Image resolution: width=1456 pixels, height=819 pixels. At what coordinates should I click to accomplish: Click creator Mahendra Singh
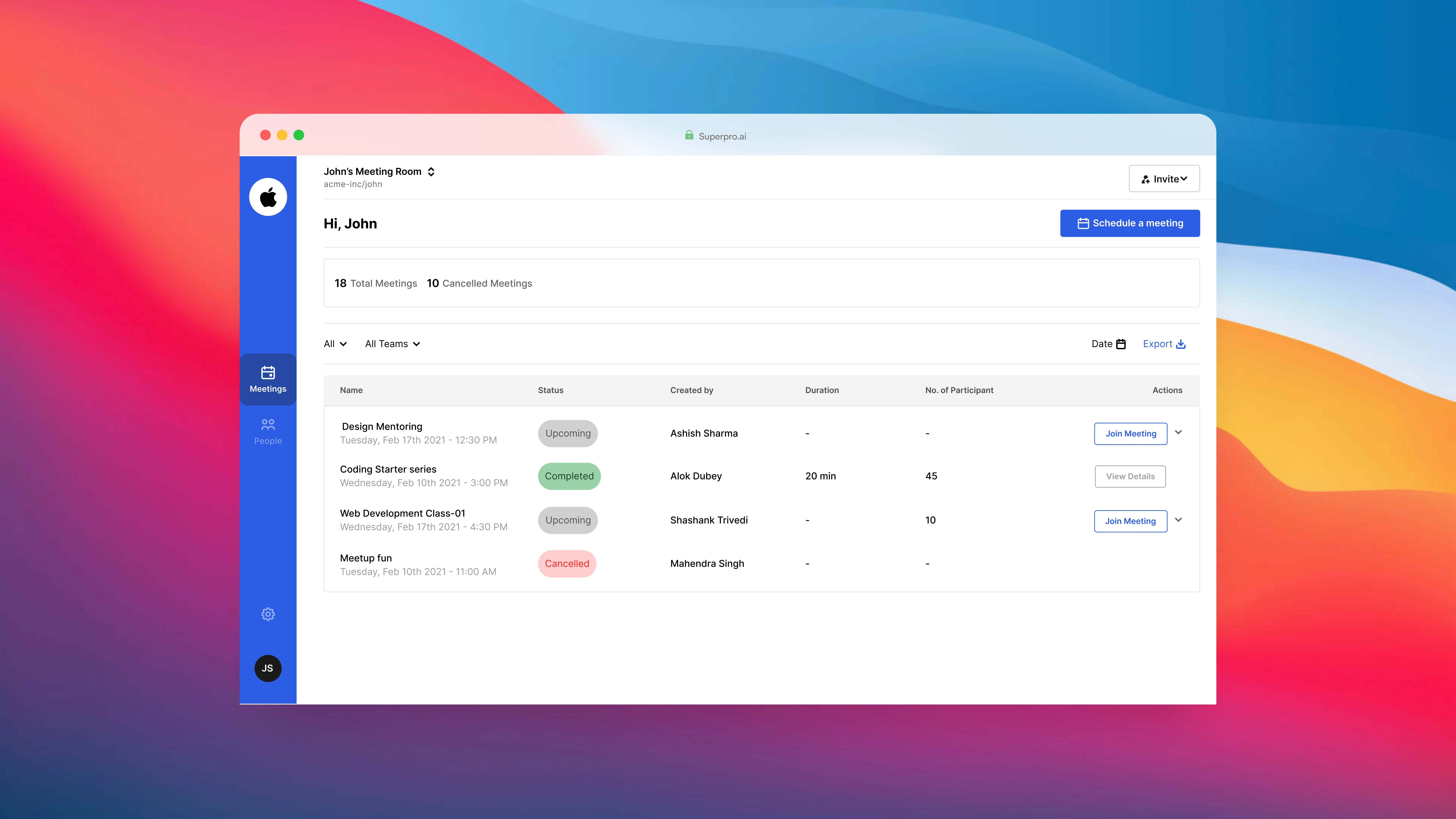point(707,564)
